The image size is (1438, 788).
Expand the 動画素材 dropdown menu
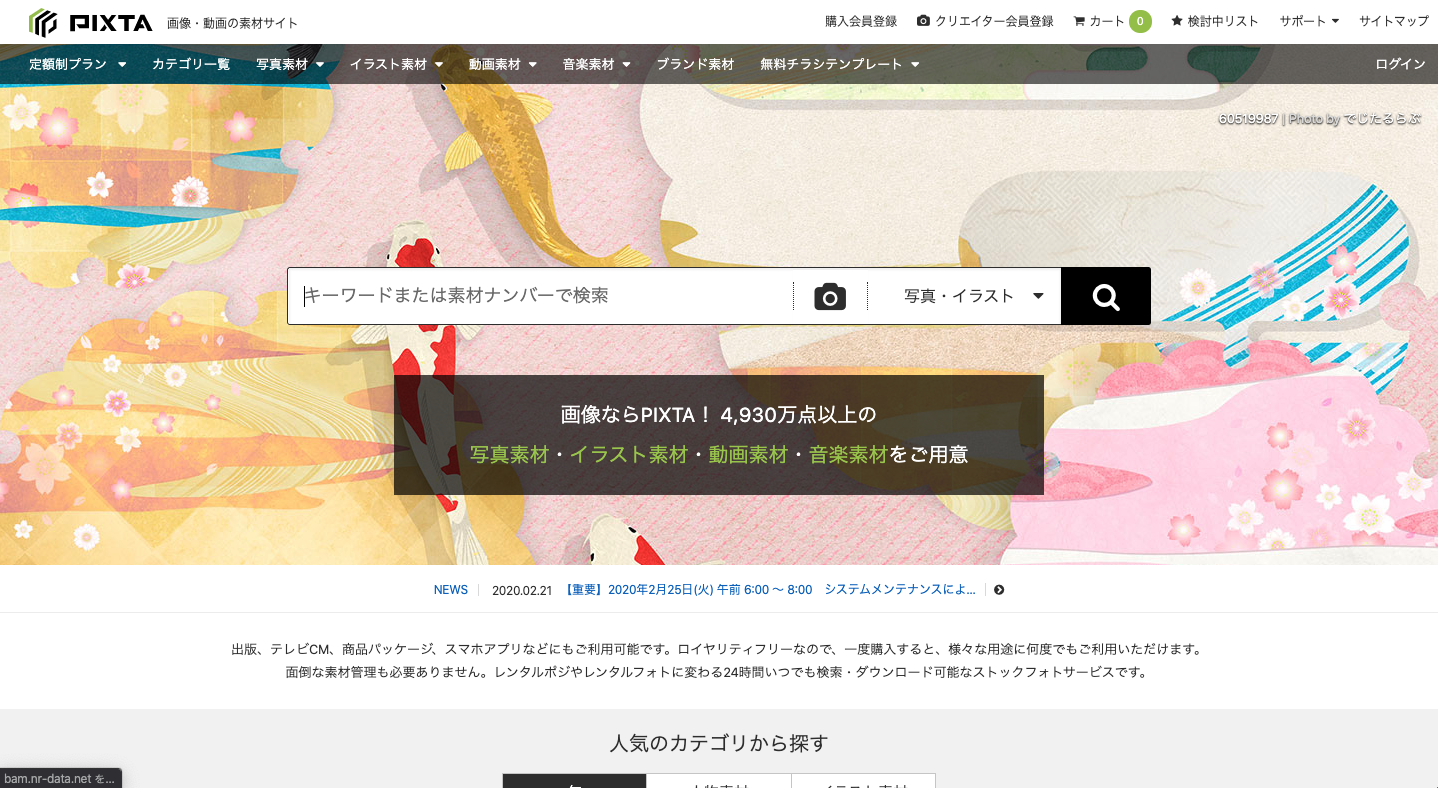503,64
